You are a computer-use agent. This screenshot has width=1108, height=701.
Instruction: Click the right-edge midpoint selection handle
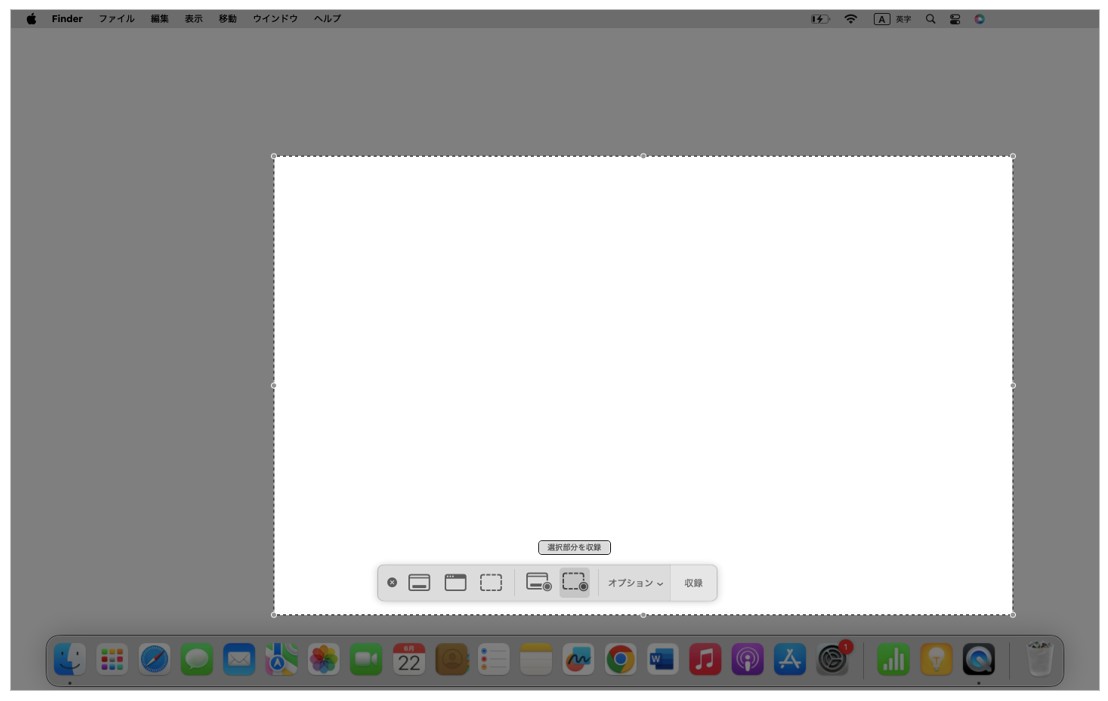(1013, 386)
